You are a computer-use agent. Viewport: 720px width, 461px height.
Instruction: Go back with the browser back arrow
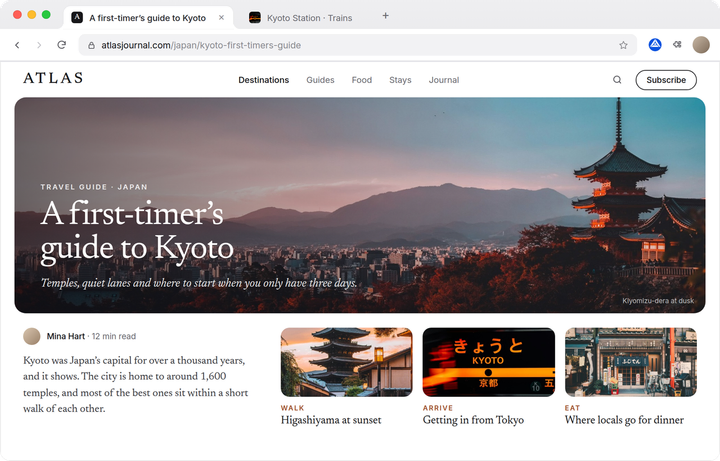(17, 45)
